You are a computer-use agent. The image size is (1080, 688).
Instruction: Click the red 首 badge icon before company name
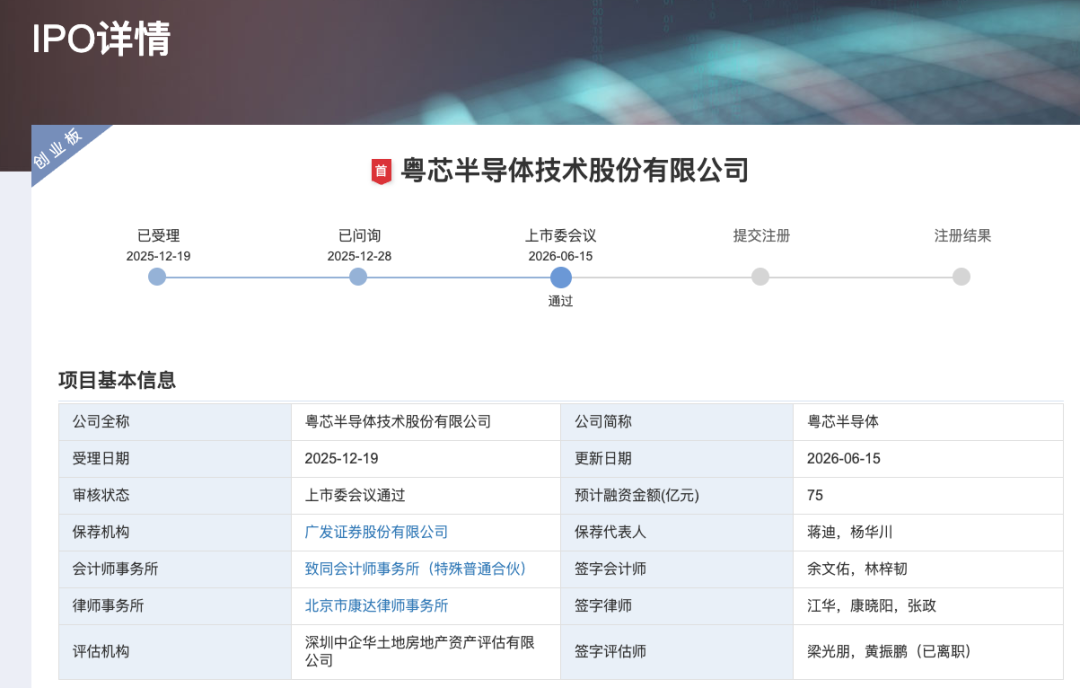click(381, 171)
